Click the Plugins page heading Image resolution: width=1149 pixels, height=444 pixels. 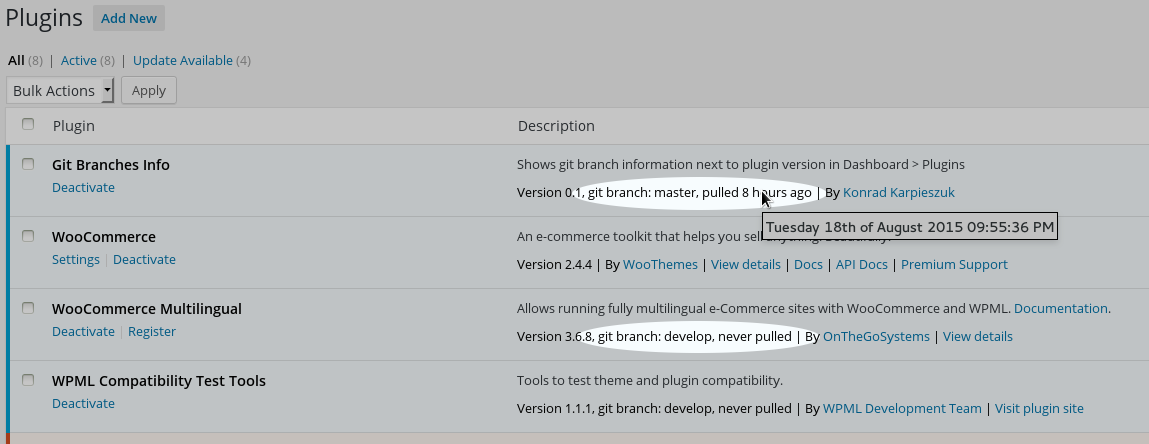pyautogui.click(x=43, y=18)
